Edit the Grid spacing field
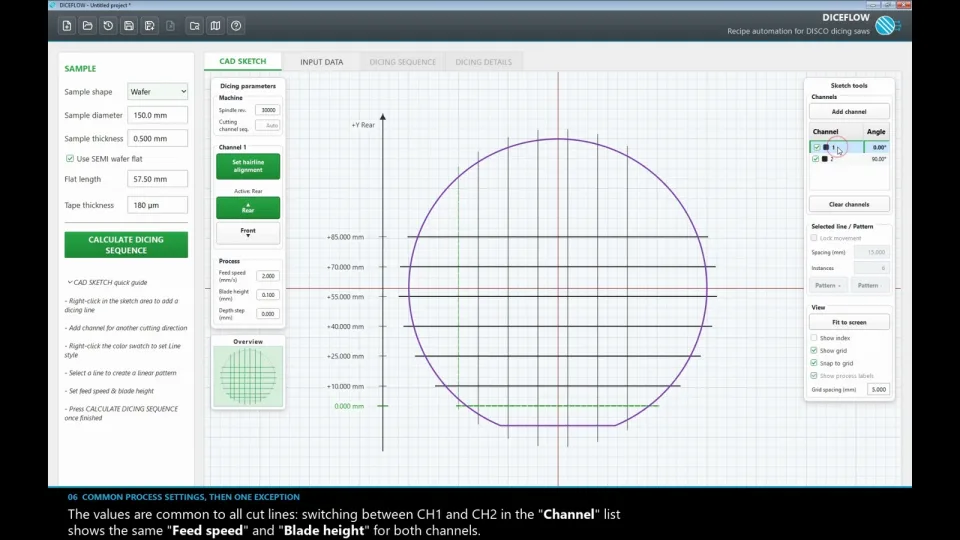 879,389
